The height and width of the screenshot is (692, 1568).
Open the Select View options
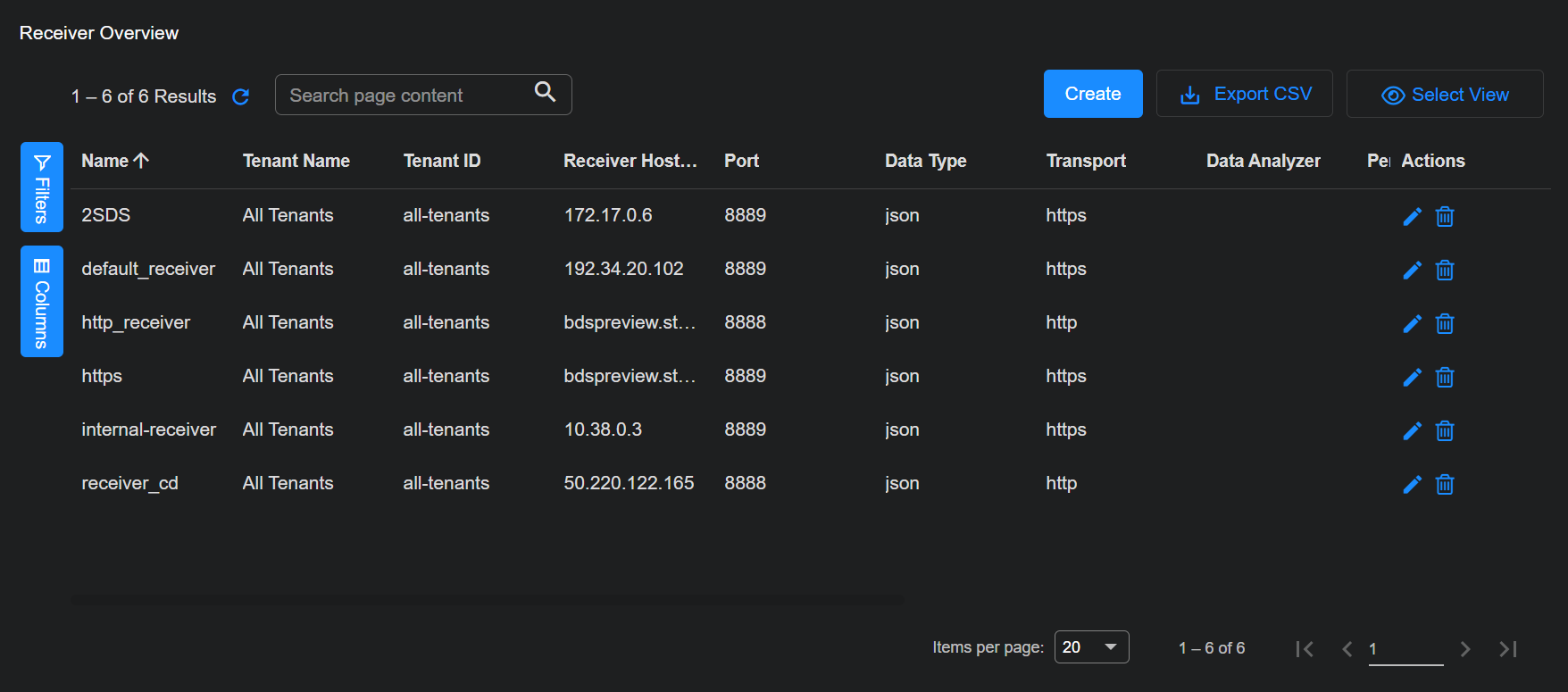tap(1444, 95)
